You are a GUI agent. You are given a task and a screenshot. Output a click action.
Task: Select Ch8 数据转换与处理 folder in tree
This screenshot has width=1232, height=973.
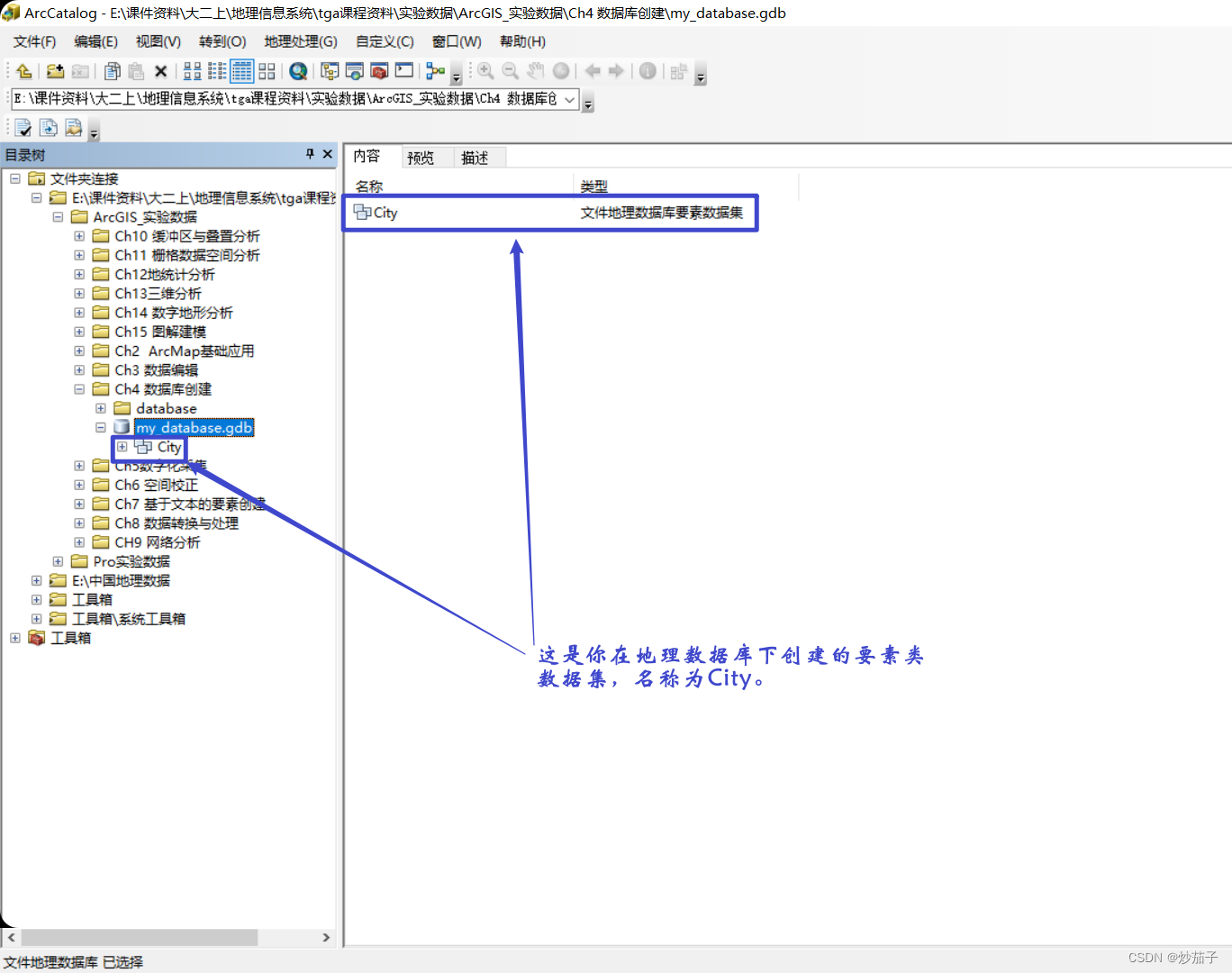(x=177, y=523)
